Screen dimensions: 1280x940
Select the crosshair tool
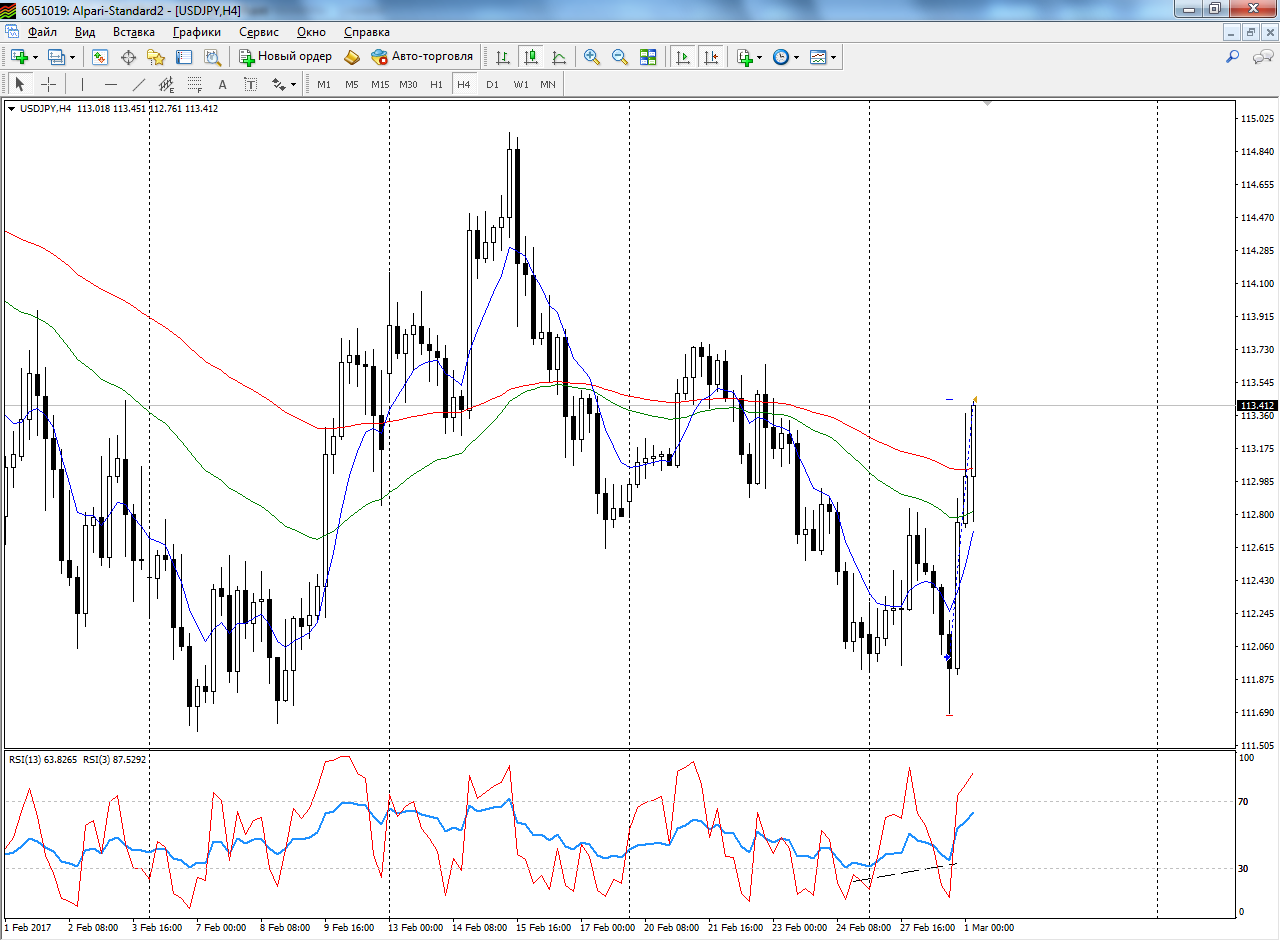point(48,84)
